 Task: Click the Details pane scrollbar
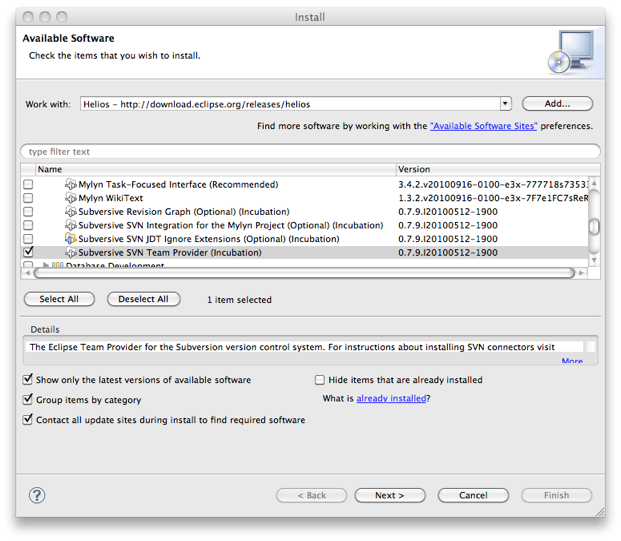click(591, 347)
